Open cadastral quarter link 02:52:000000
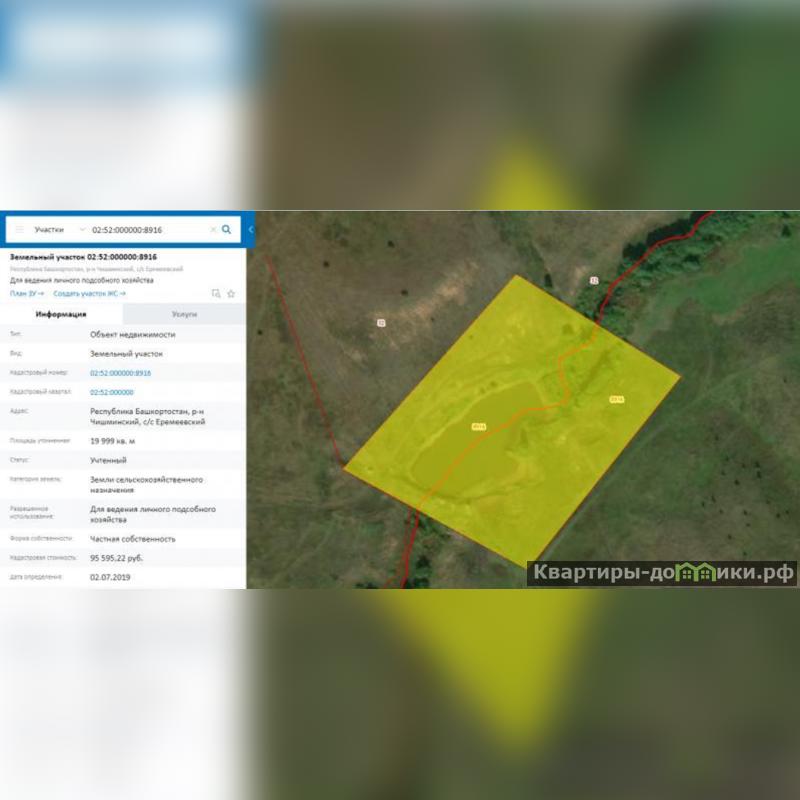Image resolution: width=800 pixels, height=800 pixels. click(x=111, y=392)
